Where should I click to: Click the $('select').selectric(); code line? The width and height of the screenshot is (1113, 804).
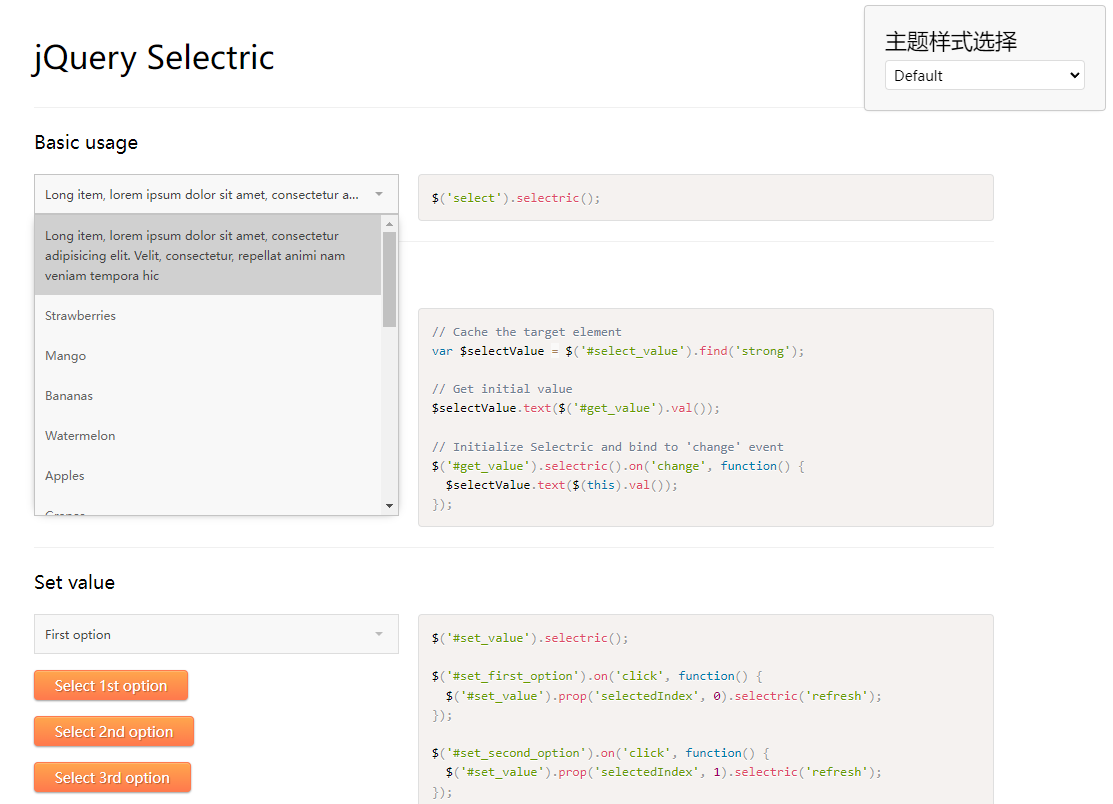[516, 198]
